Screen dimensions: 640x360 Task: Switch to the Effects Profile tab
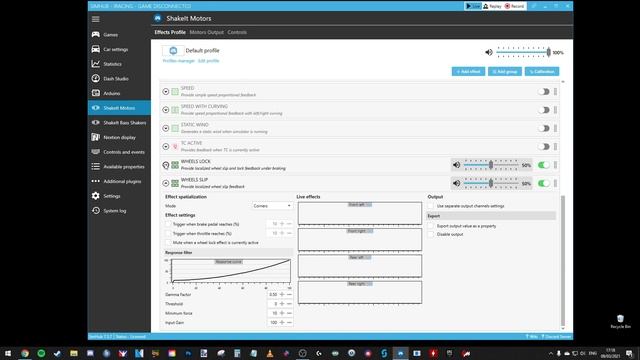click(170, 32)
